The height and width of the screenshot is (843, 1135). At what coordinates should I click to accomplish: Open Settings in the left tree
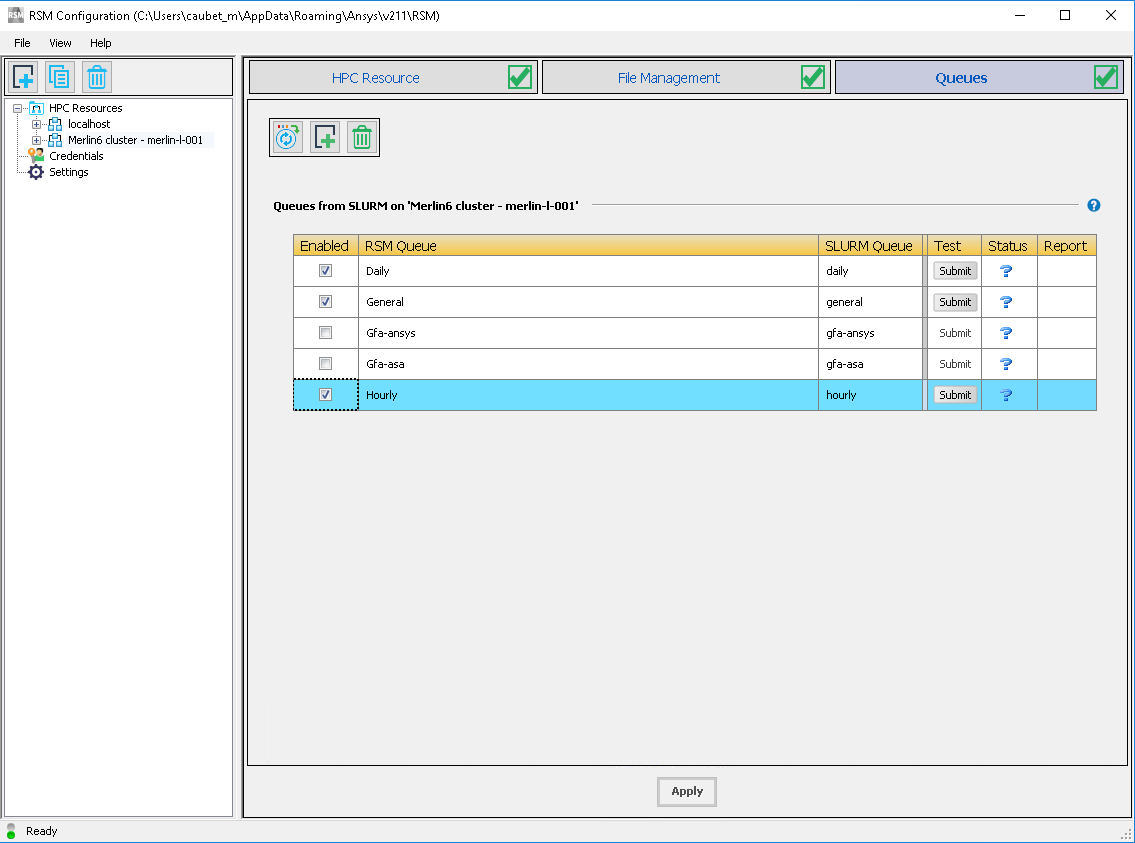(68, 172)
